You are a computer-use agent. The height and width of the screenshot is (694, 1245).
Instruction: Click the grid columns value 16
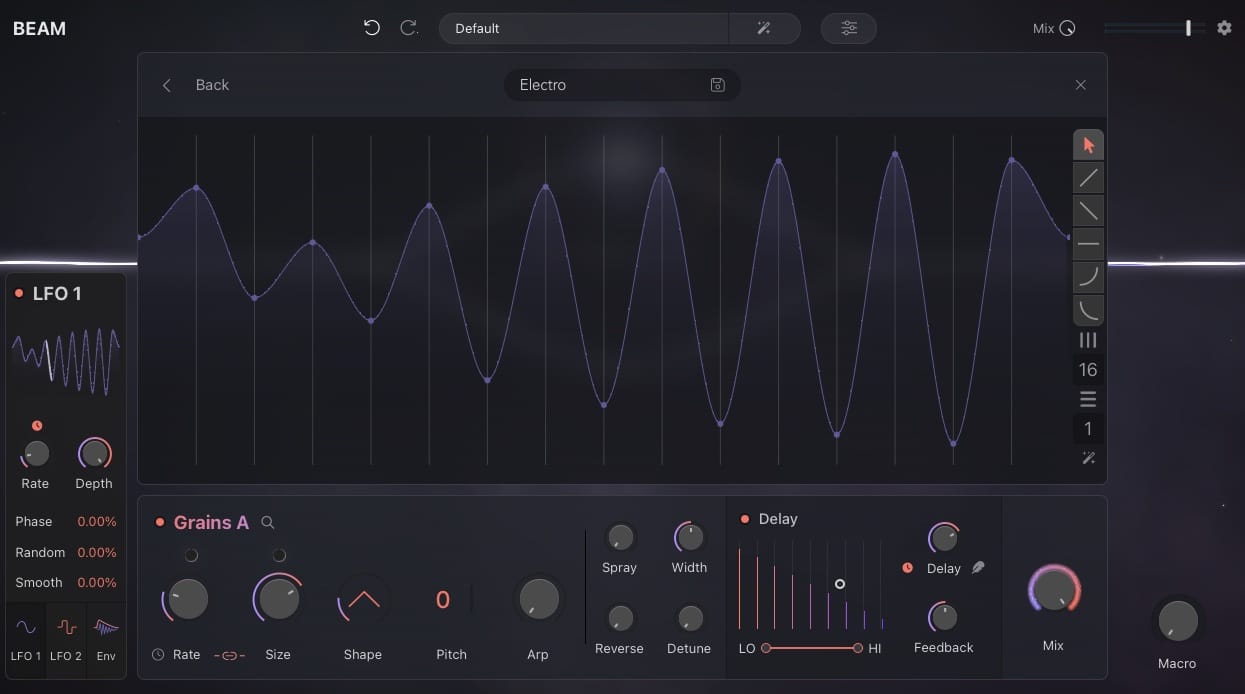point(1088,370)
